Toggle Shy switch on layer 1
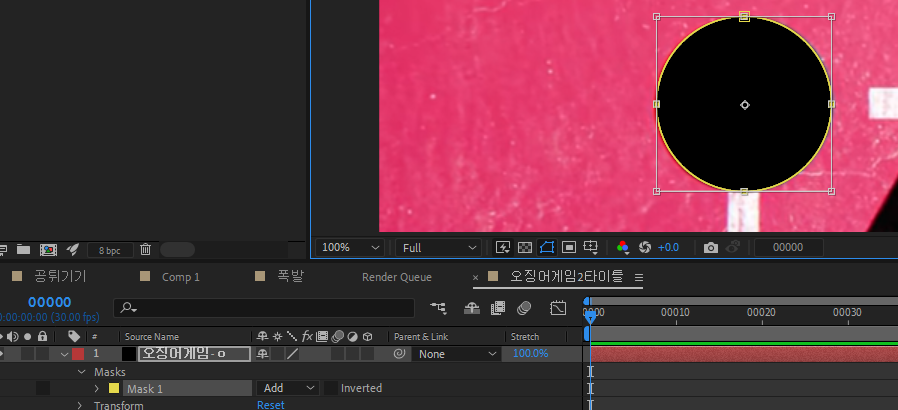Viewport: 898px width, 410px height. tap(262, 354)
